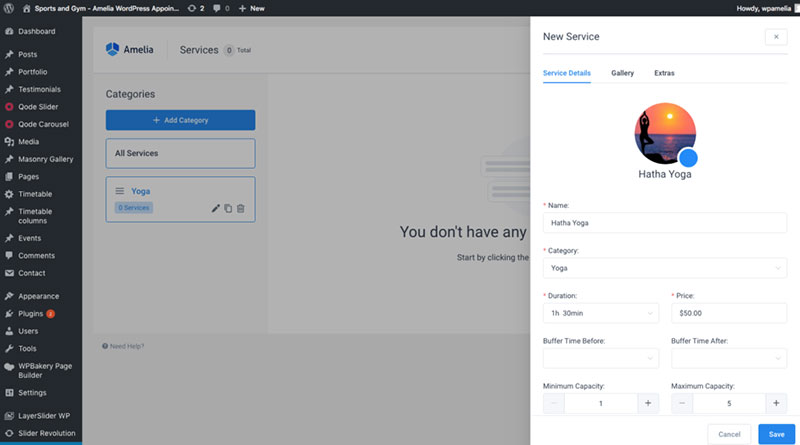Open Testimonials in the sidebar
The width and height of the screenshot is (800, 445).
pos(41,89)
